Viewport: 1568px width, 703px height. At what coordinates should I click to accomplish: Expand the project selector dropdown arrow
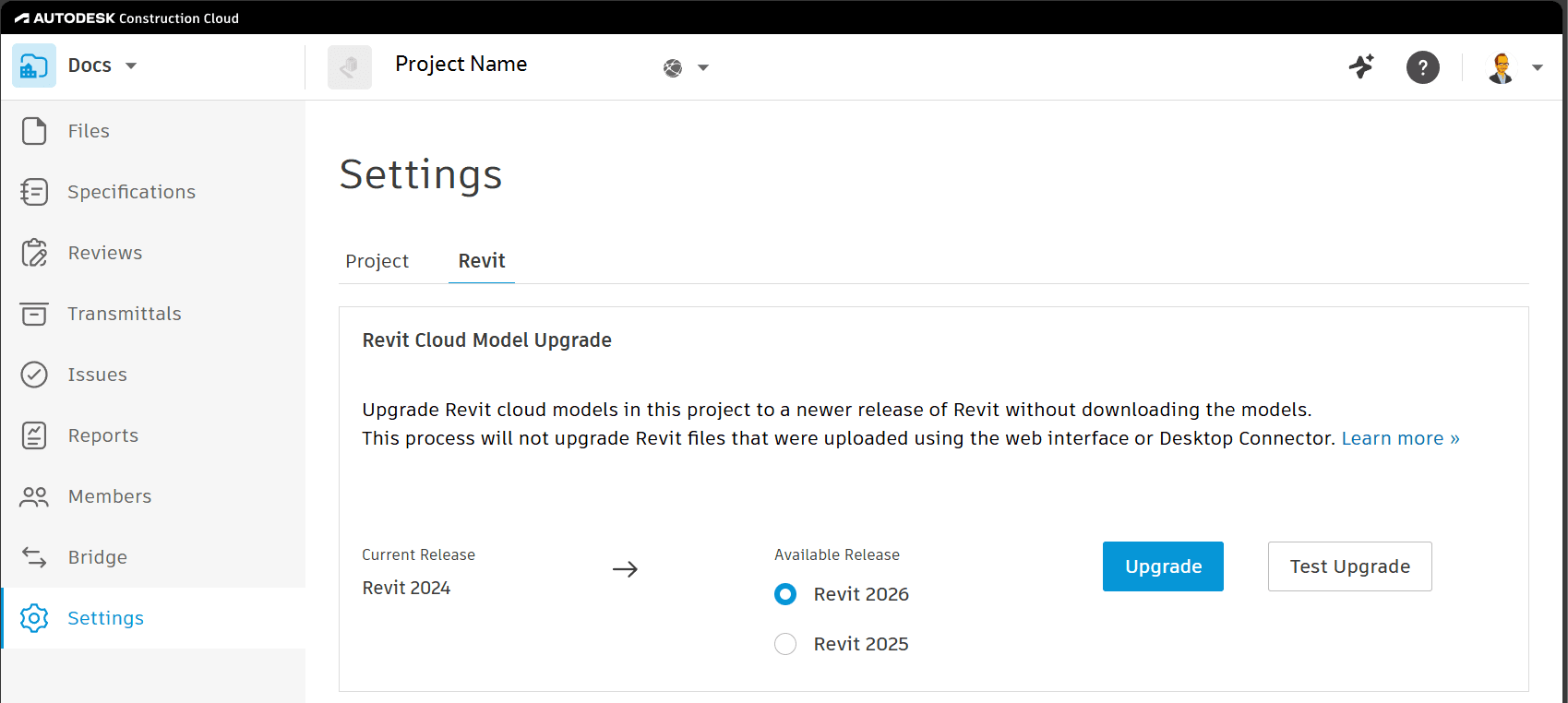(703, 67)
